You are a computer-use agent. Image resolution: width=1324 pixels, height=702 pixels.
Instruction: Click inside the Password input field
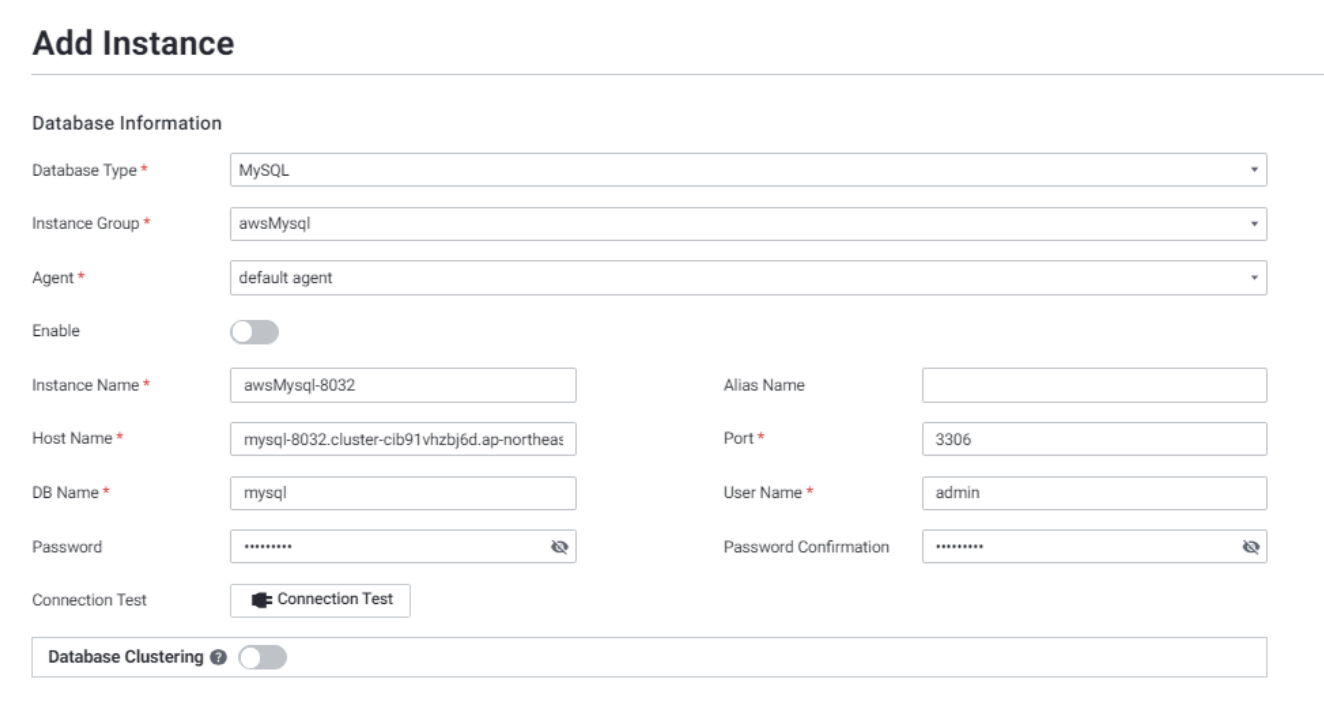[x=390, y=547]
